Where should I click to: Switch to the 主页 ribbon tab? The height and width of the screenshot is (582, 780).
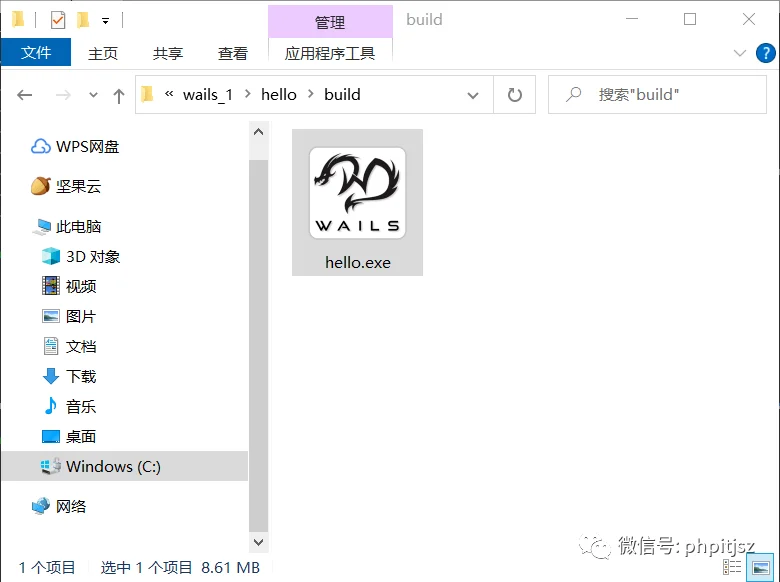pos(103,53)
